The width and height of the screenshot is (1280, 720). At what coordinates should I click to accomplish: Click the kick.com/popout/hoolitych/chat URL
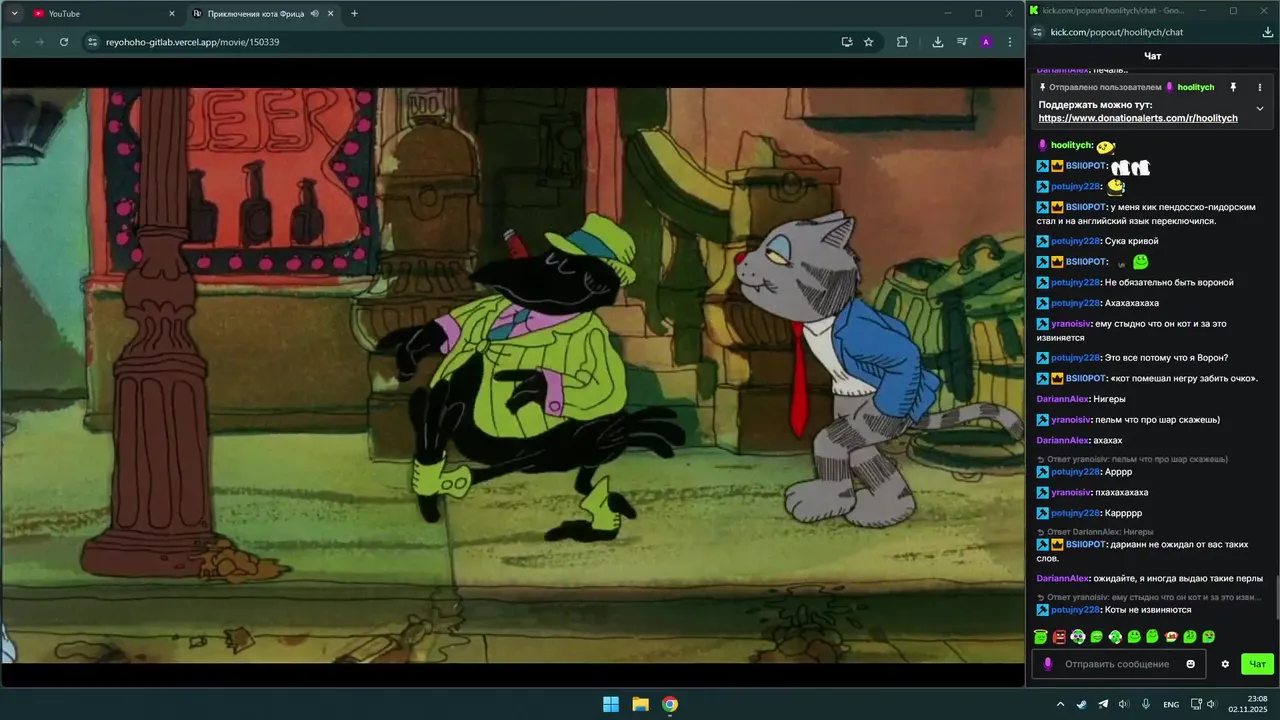[x=1116, y=32]
